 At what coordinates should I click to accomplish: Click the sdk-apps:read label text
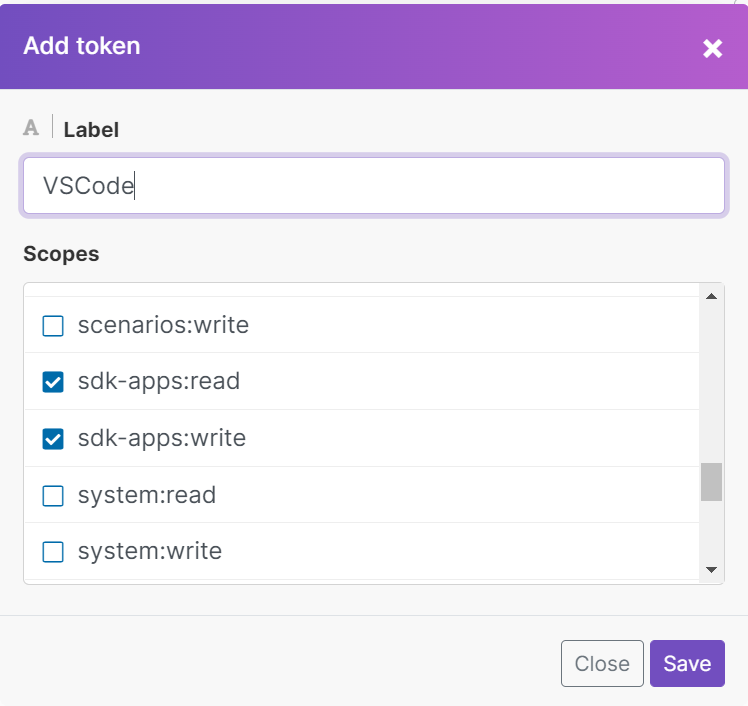159,382
